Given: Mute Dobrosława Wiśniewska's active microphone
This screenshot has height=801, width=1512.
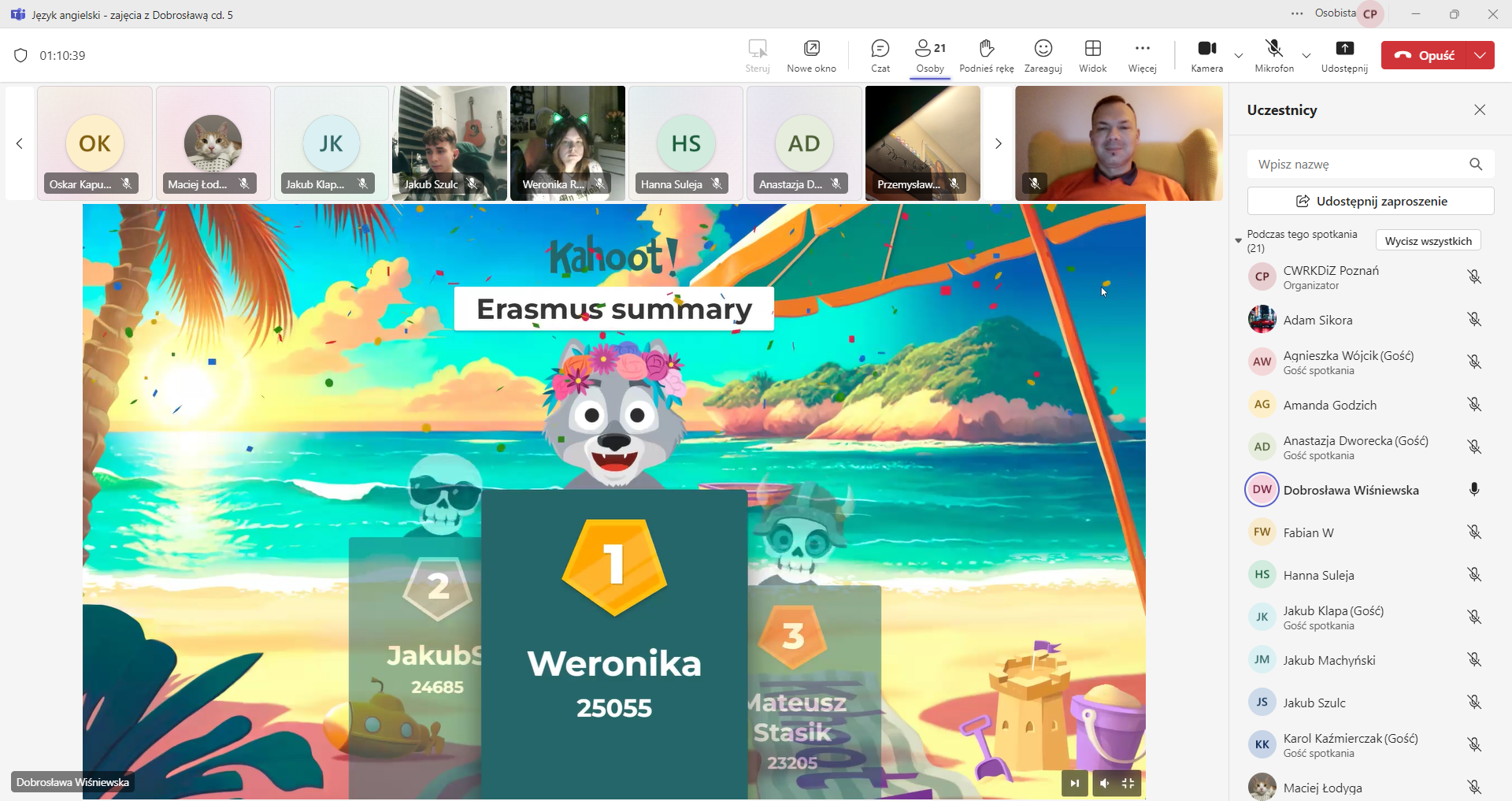Looking at the screenshot, I should click(x=1474, y=489).
